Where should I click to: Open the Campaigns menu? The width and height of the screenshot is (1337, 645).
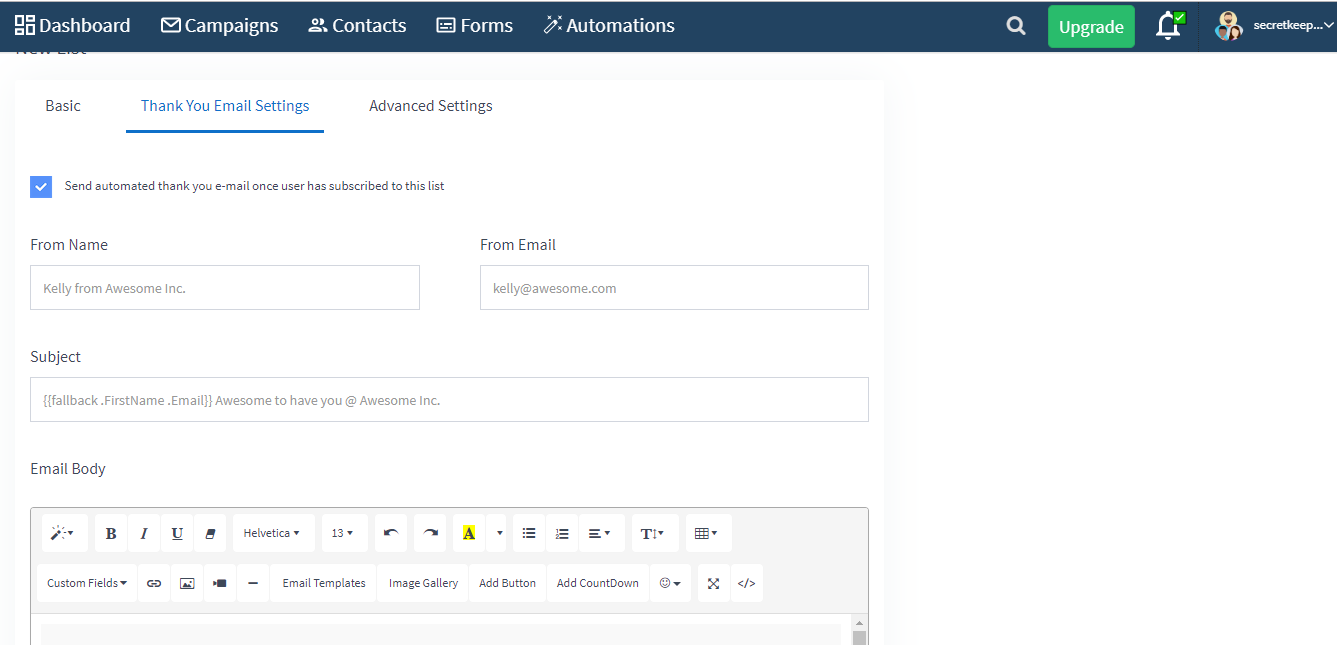click(219, 25)
